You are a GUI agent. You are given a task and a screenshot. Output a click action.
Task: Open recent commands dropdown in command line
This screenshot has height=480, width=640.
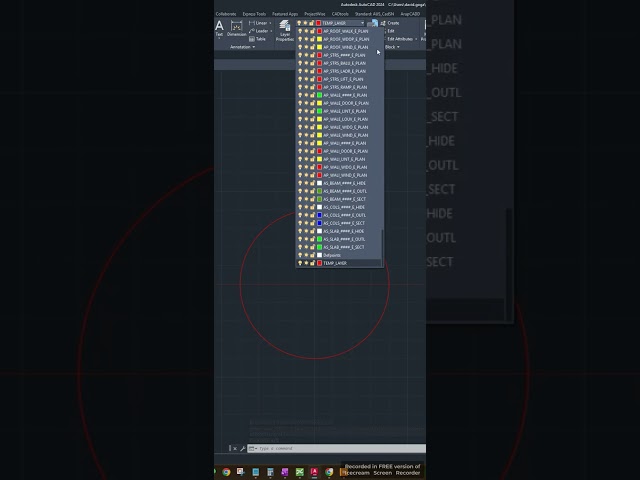point(253,448)
